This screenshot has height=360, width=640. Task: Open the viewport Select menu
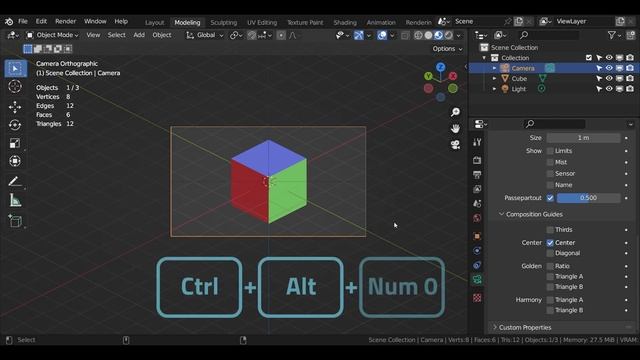click(x=117, y=36)
